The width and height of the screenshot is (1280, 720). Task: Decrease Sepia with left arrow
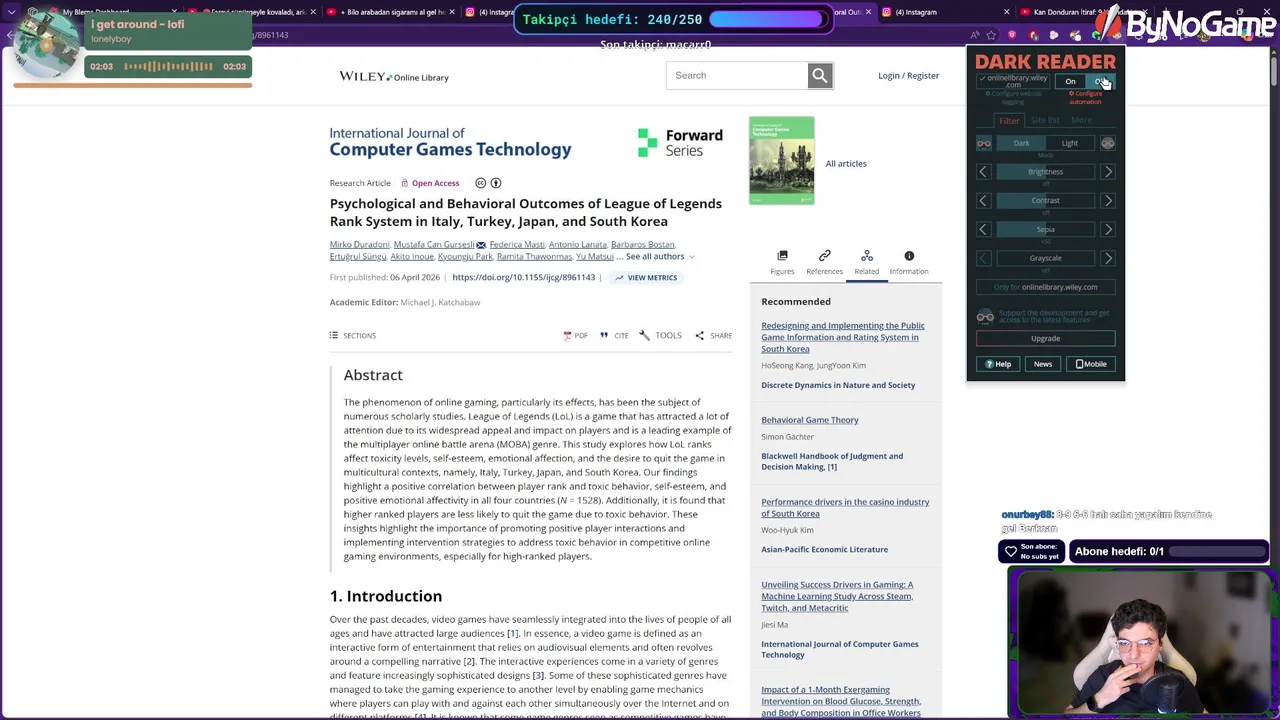pyautogui.click(x=984, y=230)
